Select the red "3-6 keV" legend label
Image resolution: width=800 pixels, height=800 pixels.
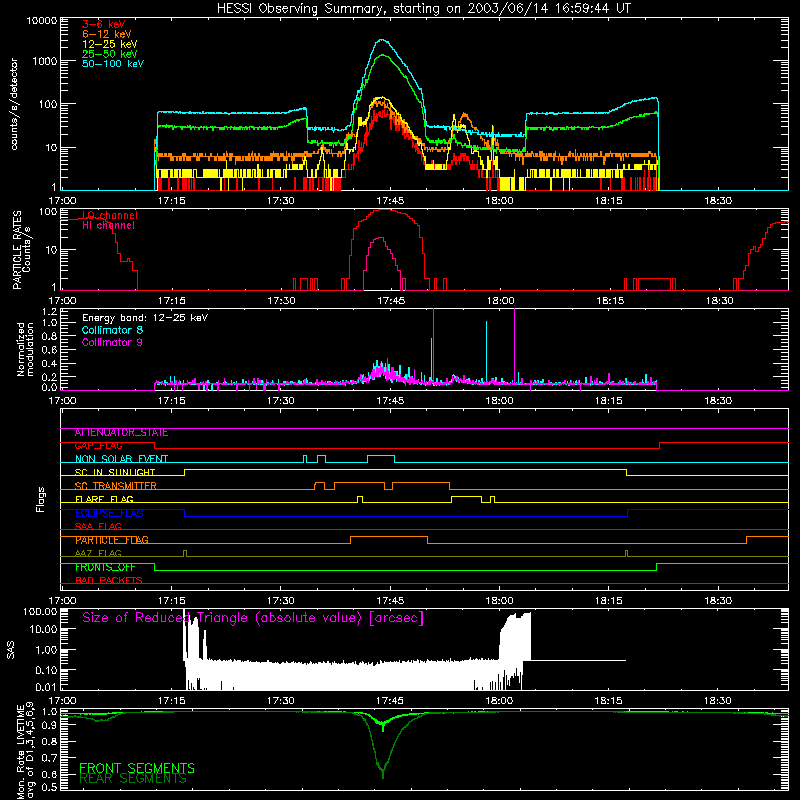(x=104, y=24)
